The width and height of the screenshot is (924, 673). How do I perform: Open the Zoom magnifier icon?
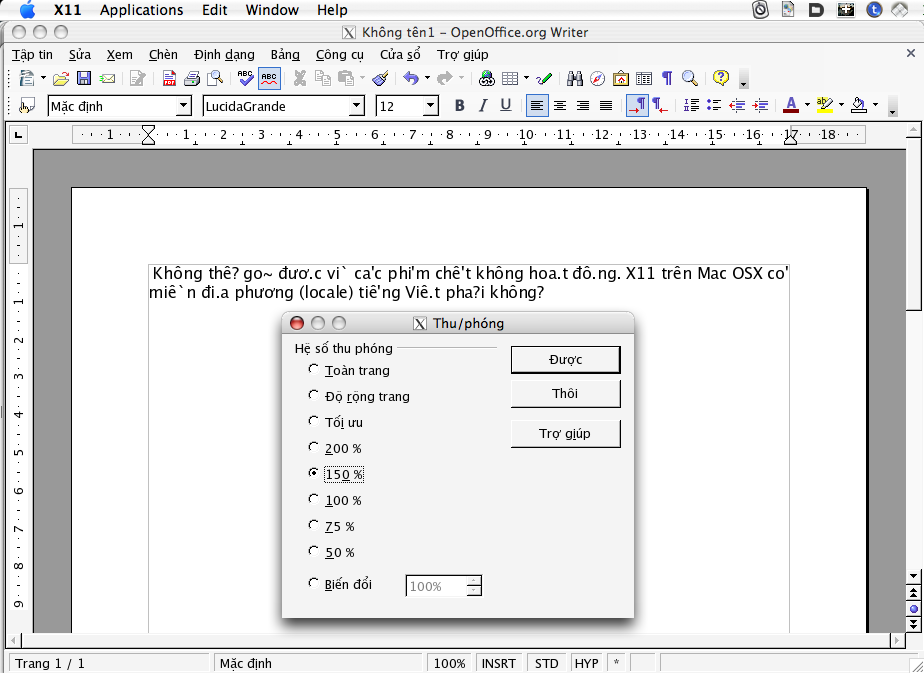click(x=689, y=78)
